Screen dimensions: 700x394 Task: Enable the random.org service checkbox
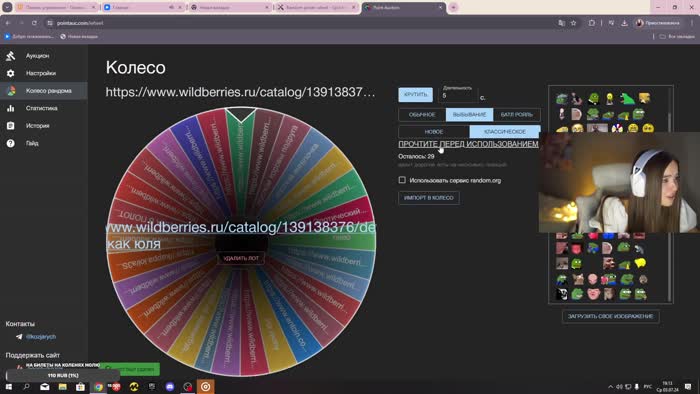click(x=402, y=180)
